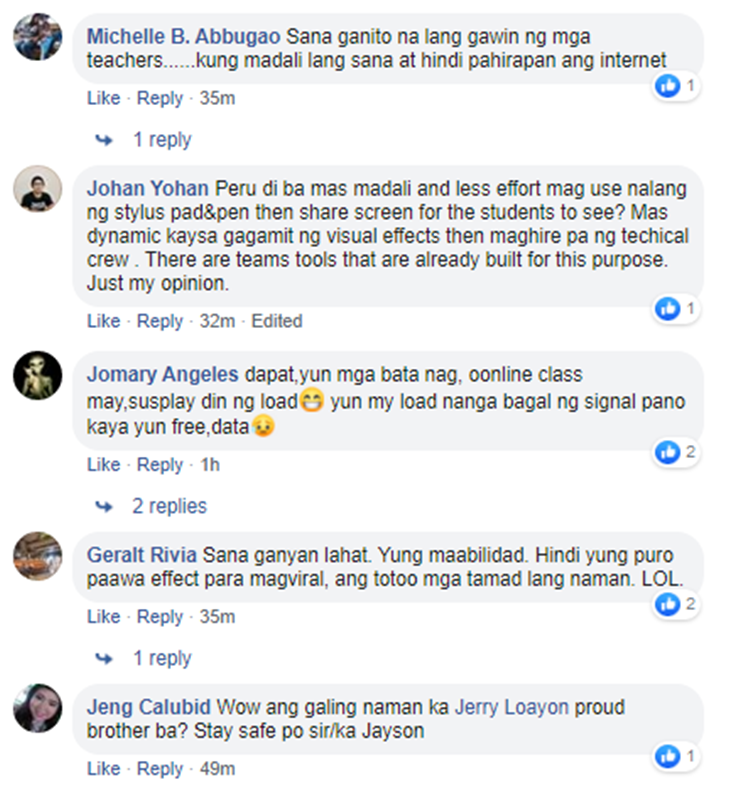Open the like reaction on Geralt Rivia's comment

click(667, 604)
